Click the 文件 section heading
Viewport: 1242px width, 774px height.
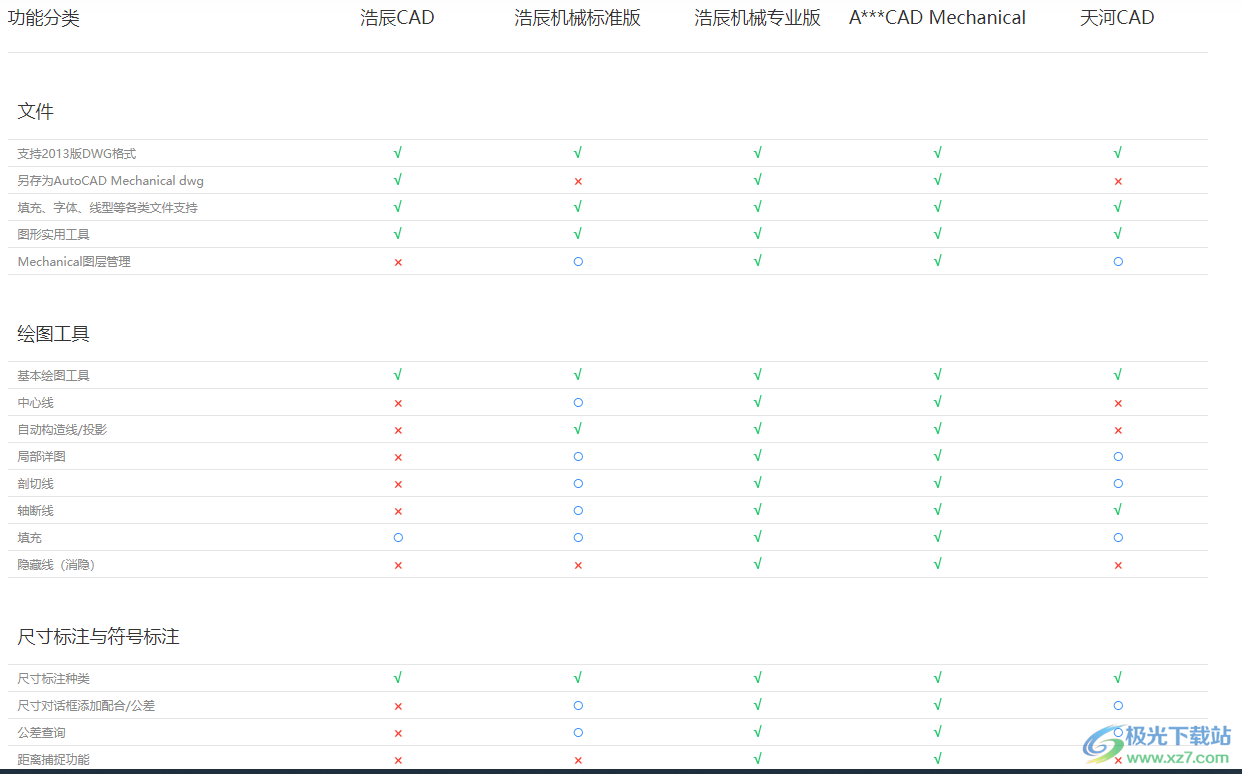[36, 111]
